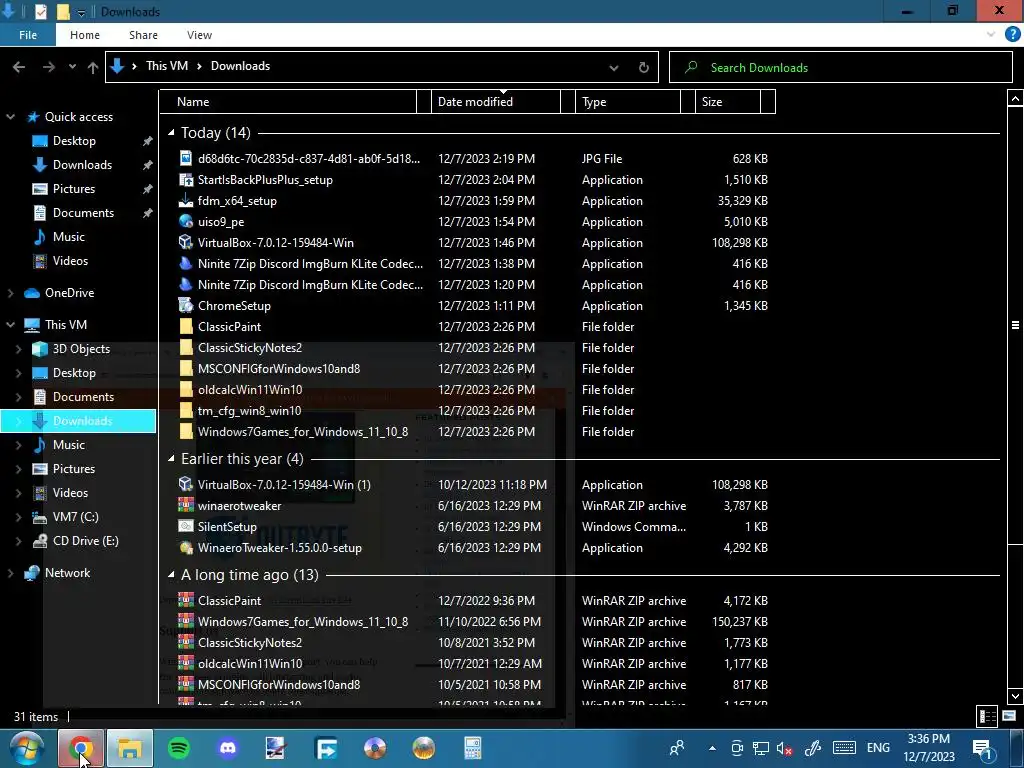
Task: Select Windows7Games_for_Windows_11_10_8 ZIP archive
Action: [x=303, y=622]
